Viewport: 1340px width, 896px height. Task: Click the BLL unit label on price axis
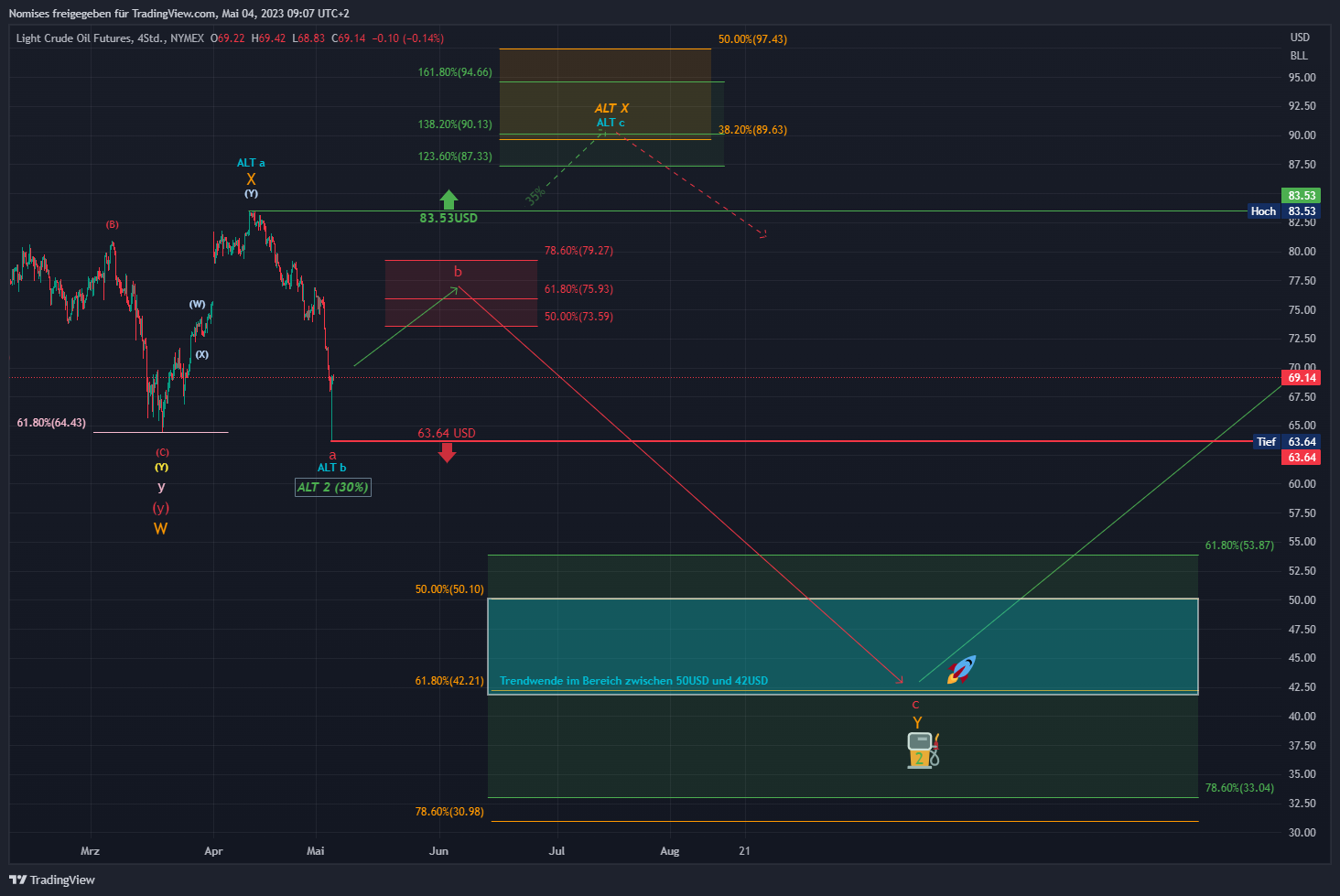(1299, 56)
